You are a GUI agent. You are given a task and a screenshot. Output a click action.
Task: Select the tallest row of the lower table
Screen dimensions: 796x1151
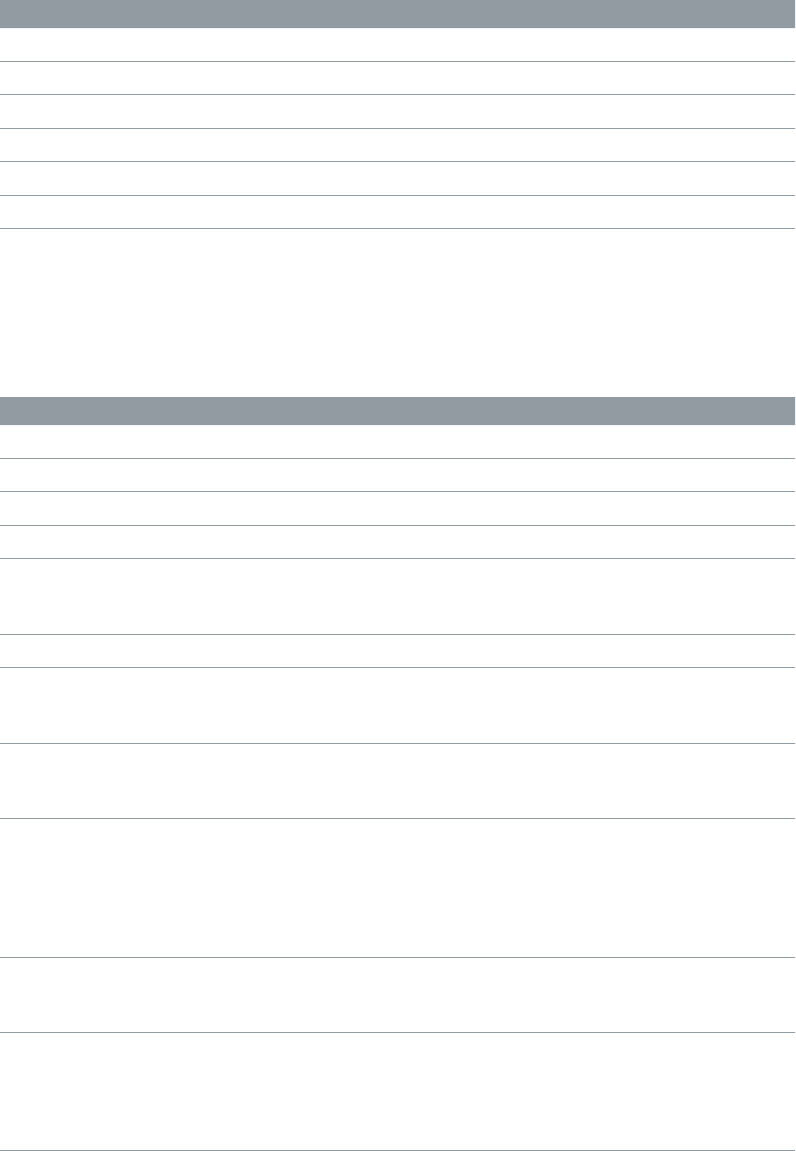pyautogui.click(x=398, y=889)
